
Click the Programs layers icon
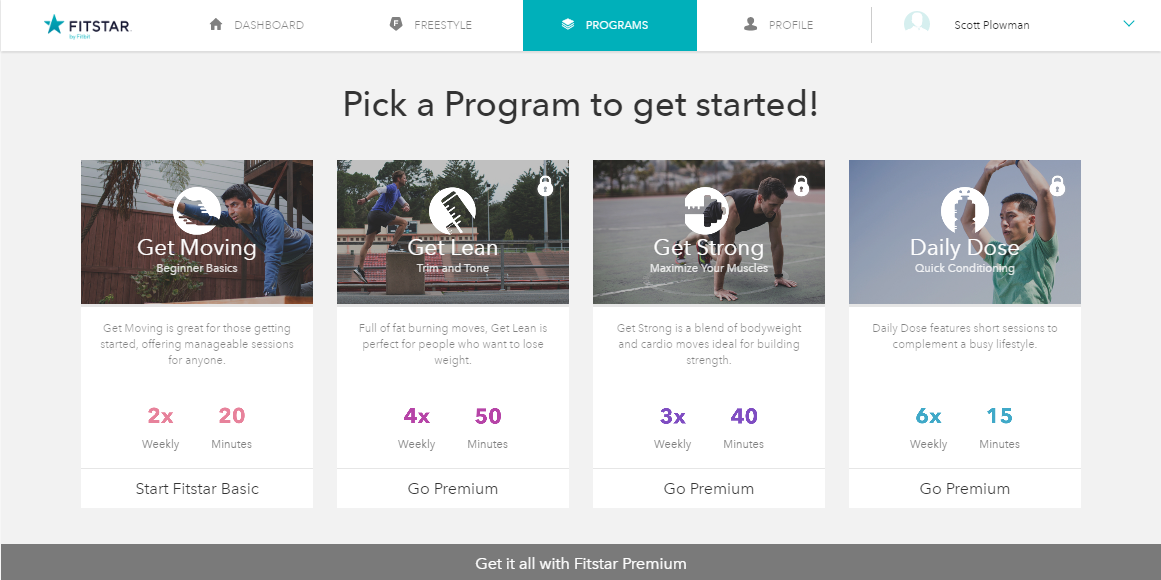[568, 24]
